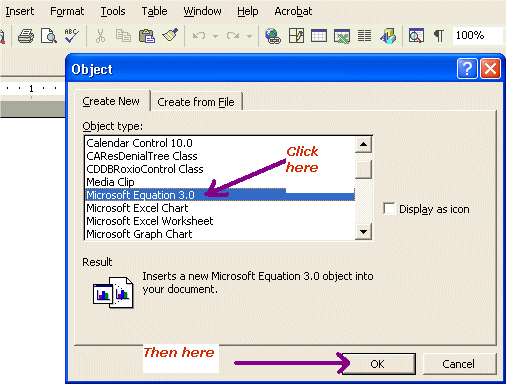Click the object list scroll up arrow
The height and width of the screenshot is (386, 506).
click(363, 145)
